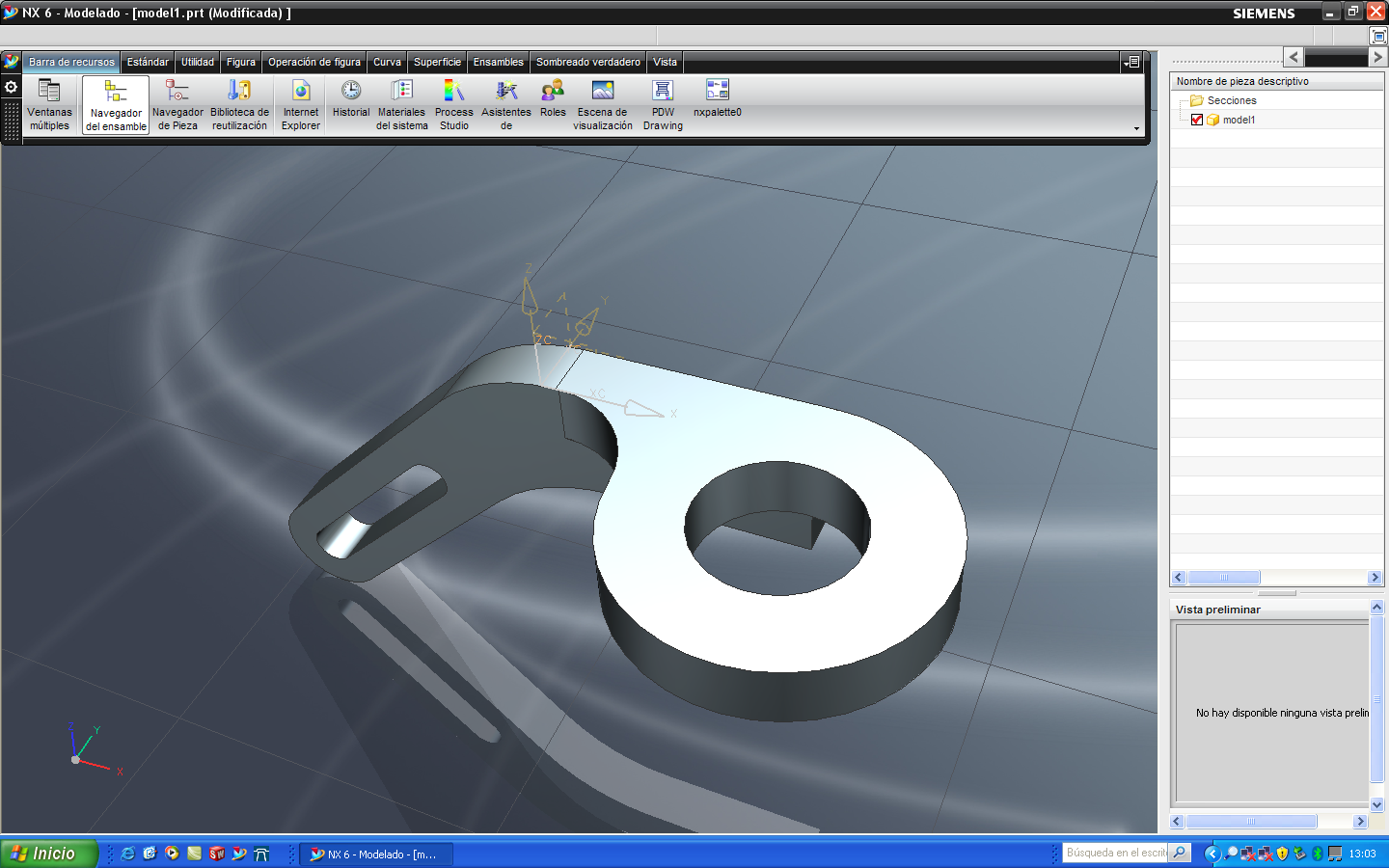The height and width of the screenshot is (868, 1389).
Task: Open Process Studio
Action: click(x=453, y=104)
